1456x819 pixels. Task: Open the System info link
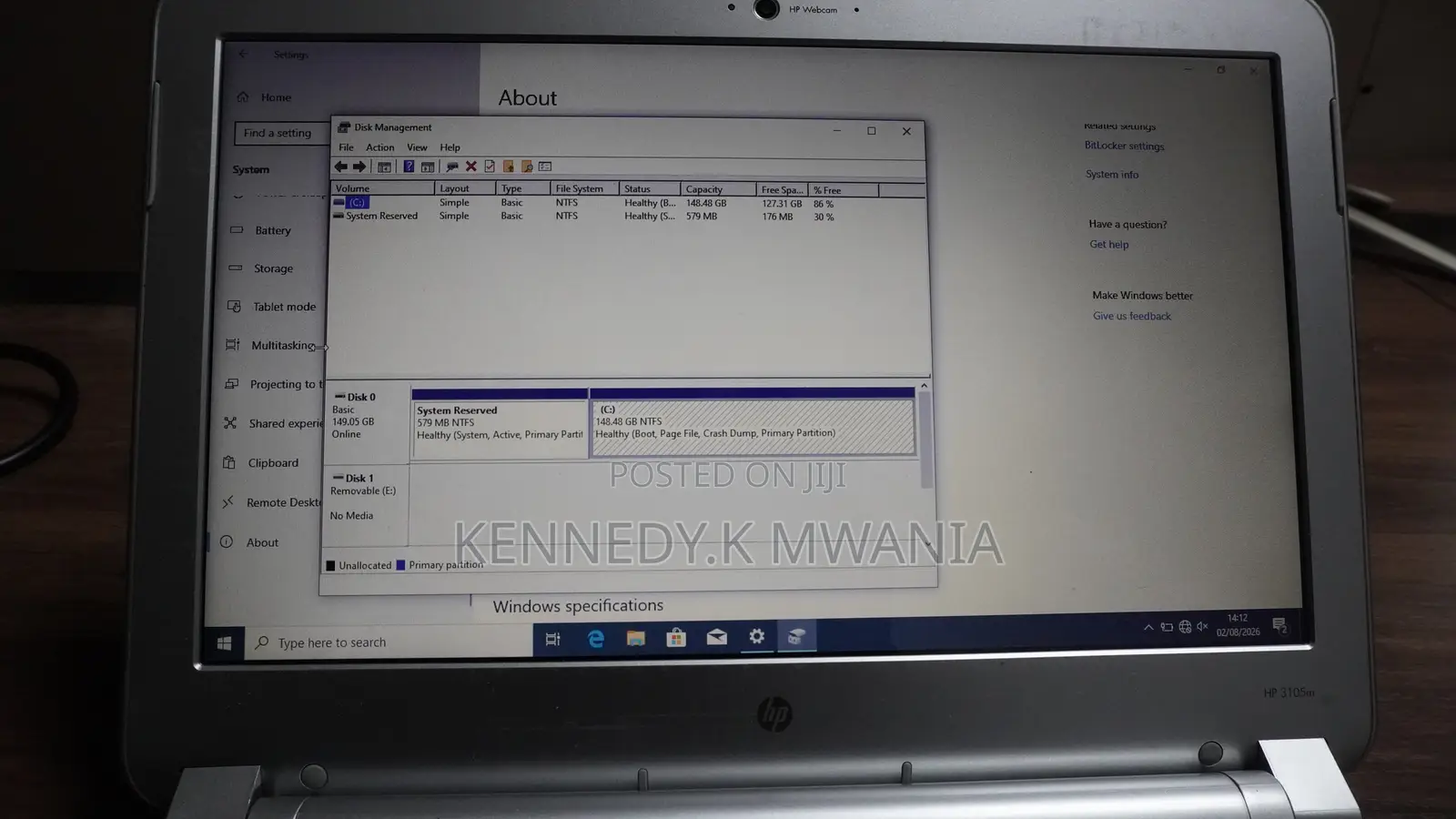(1112, 175)
